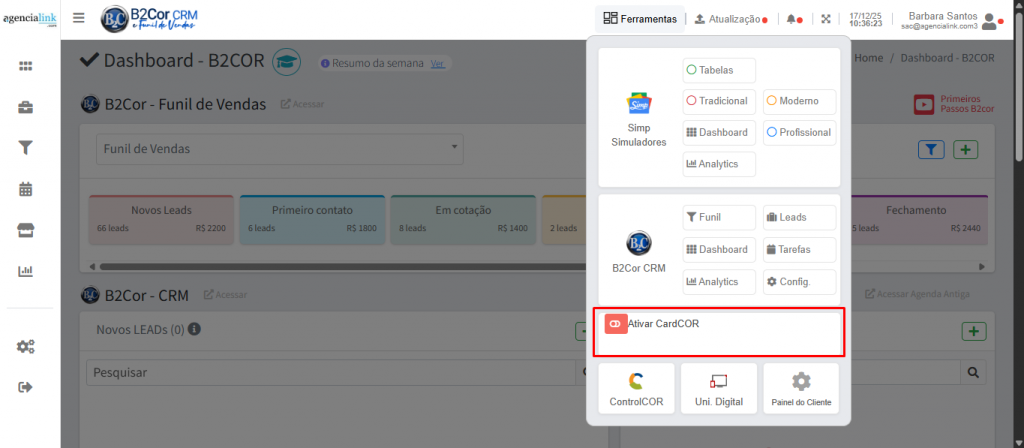Select the funnel icon in sidebar
The width and height of the screenshot is (1024, 448).
click(x=26, y=148)
